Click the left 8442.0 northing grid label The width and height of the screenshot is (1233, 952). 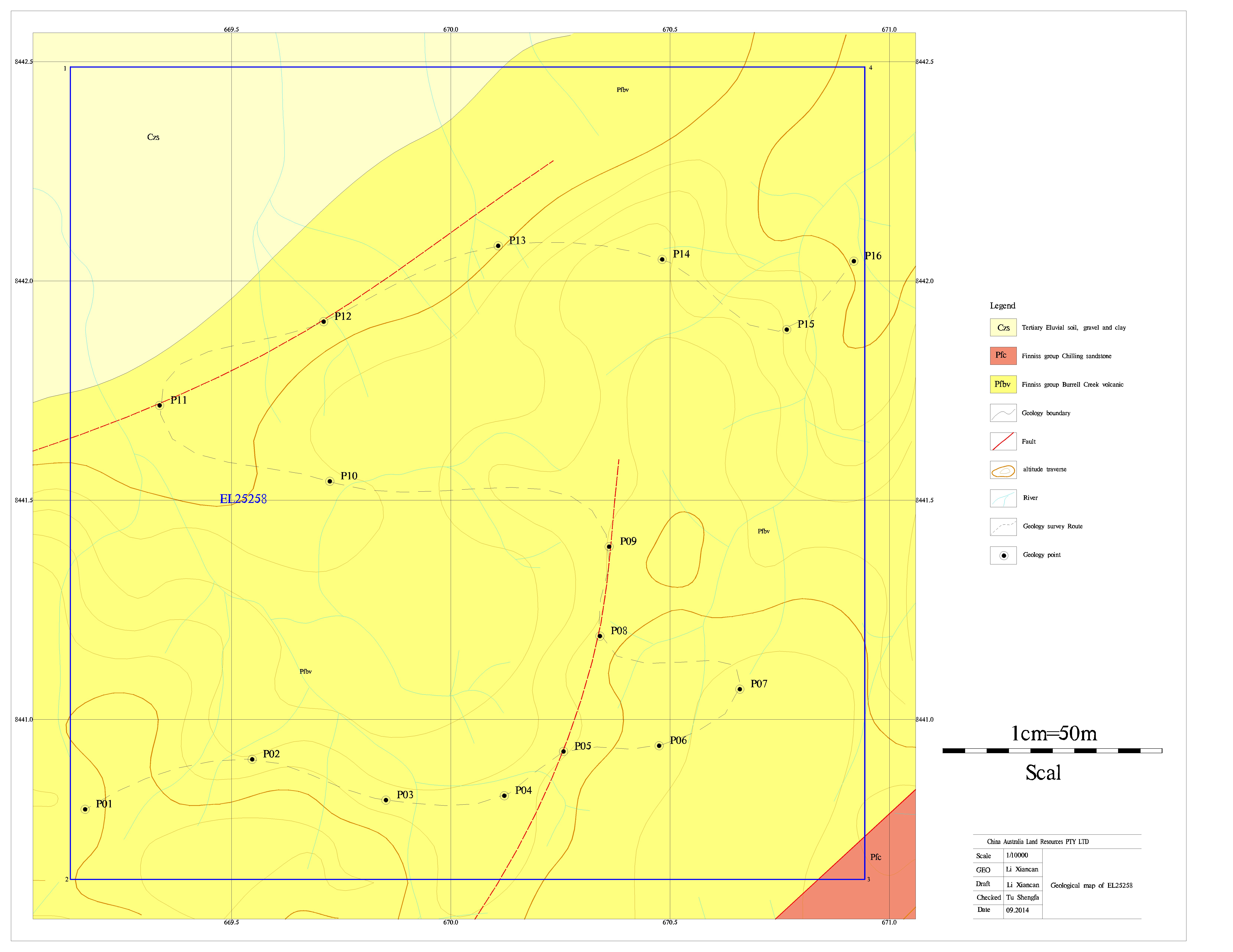24,281
